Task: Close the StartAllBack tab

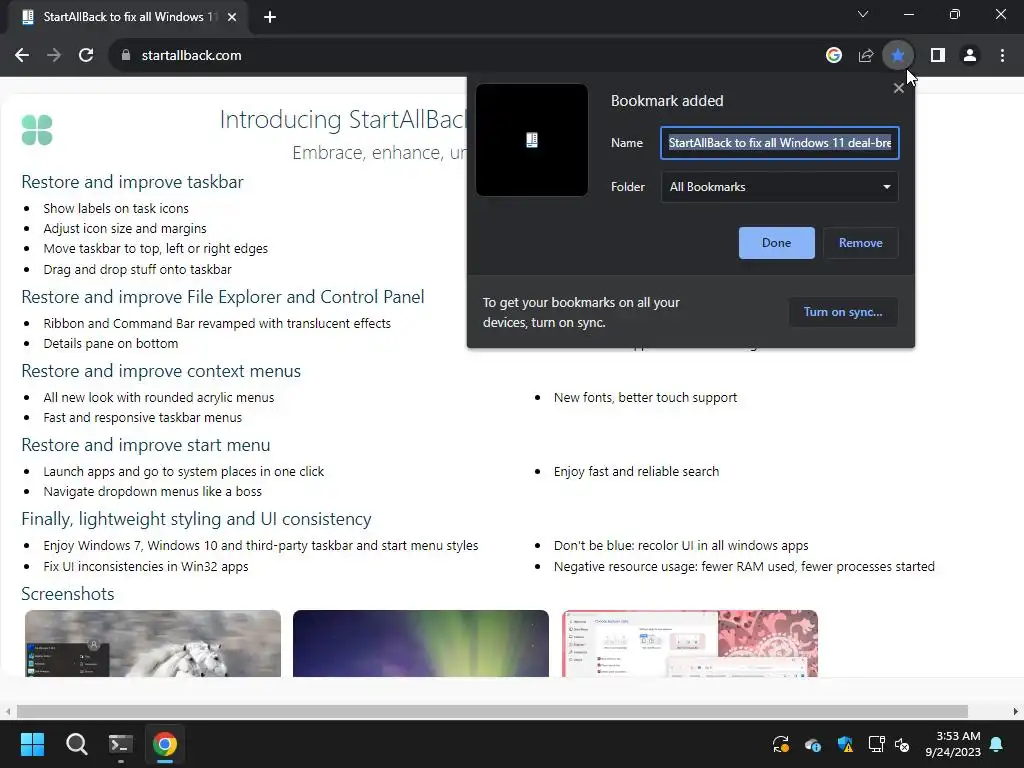Action: pyautogui.click(x=232, y=17)
